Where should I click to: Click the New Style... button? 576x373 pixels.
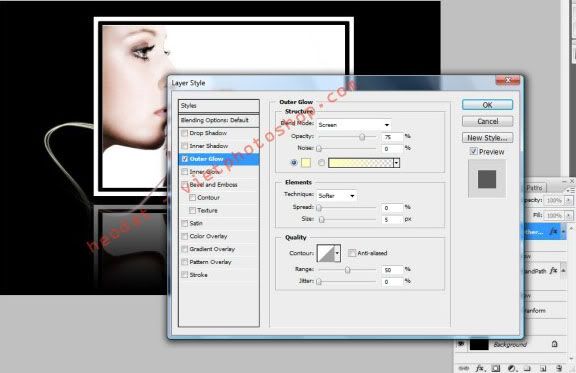point(487,138)
